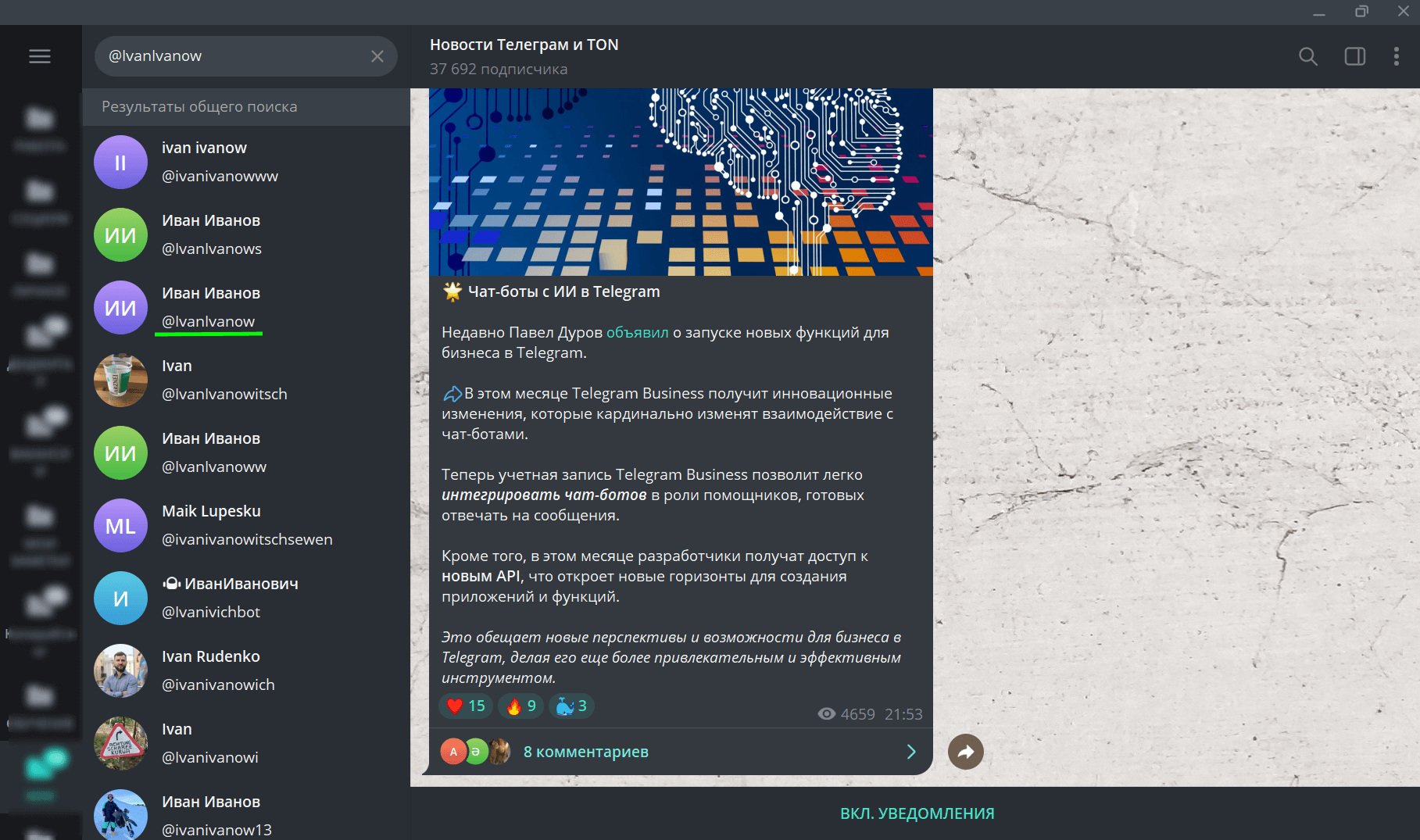Open channel info from Новости Телеграм и TON title

click(x=524, y=45)
